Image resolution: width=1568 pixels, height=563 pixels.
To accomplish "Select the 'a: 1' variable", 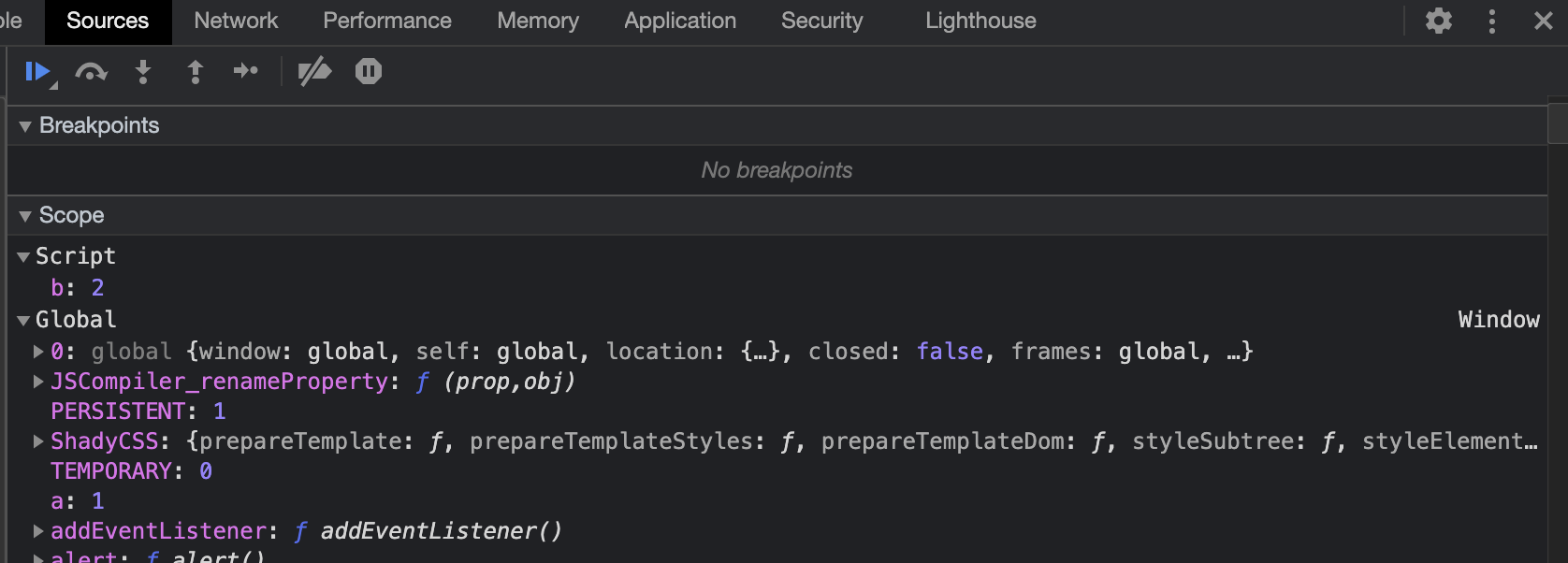I will (78, 501).
